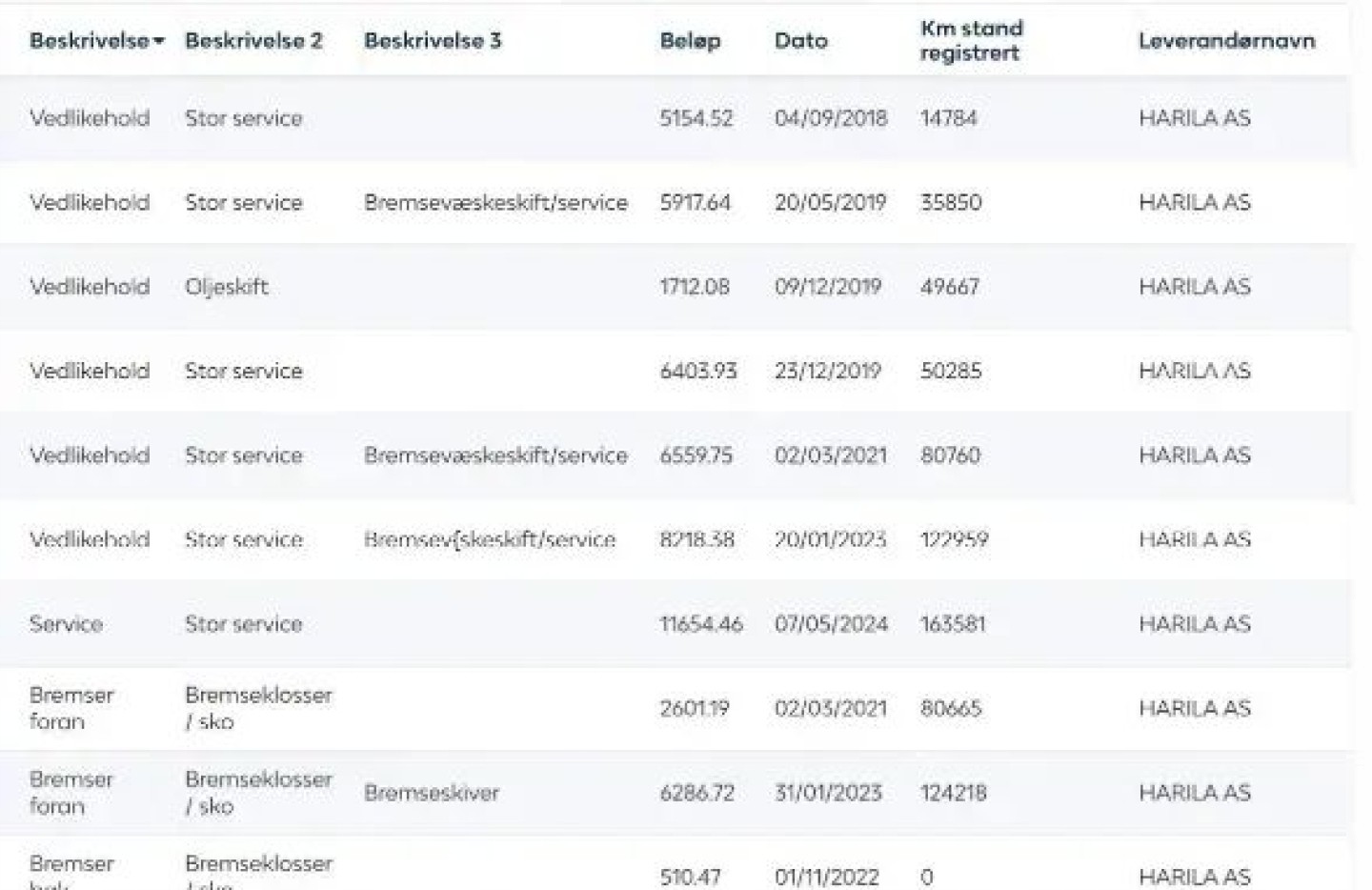1372x890 pixels.
Task: Click the km reading 50285
Action: (950, 371)
